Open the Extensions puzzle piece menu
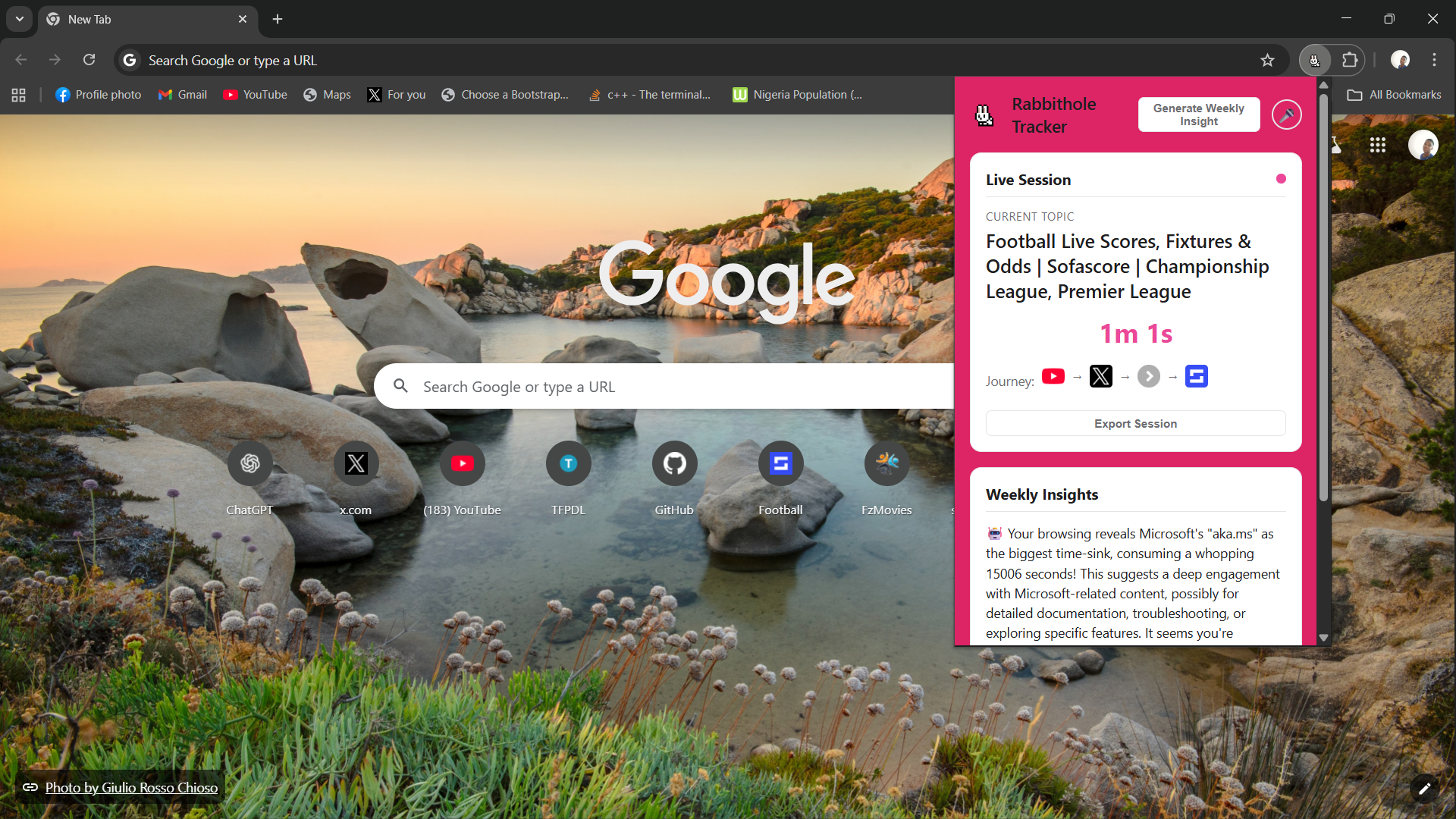This screenshot has height=819, width=1456. (1350, 60)
